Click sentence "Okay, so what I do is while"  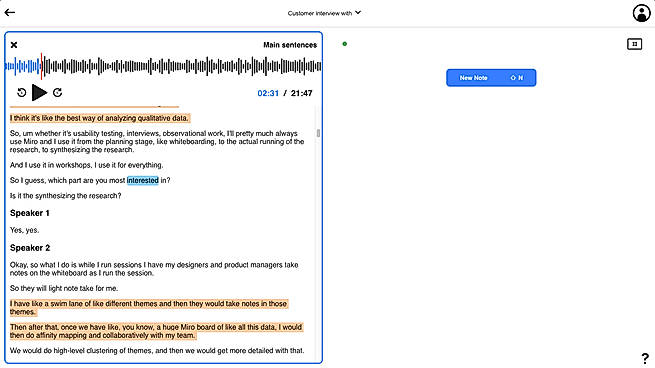(x=154, y=269)
